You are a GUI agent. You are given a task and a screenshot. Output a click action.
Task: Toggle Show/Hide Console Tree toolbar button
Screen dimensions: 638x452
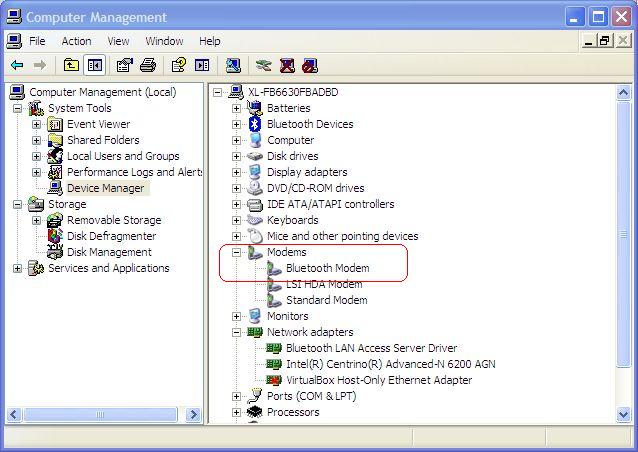click(95, 66)
